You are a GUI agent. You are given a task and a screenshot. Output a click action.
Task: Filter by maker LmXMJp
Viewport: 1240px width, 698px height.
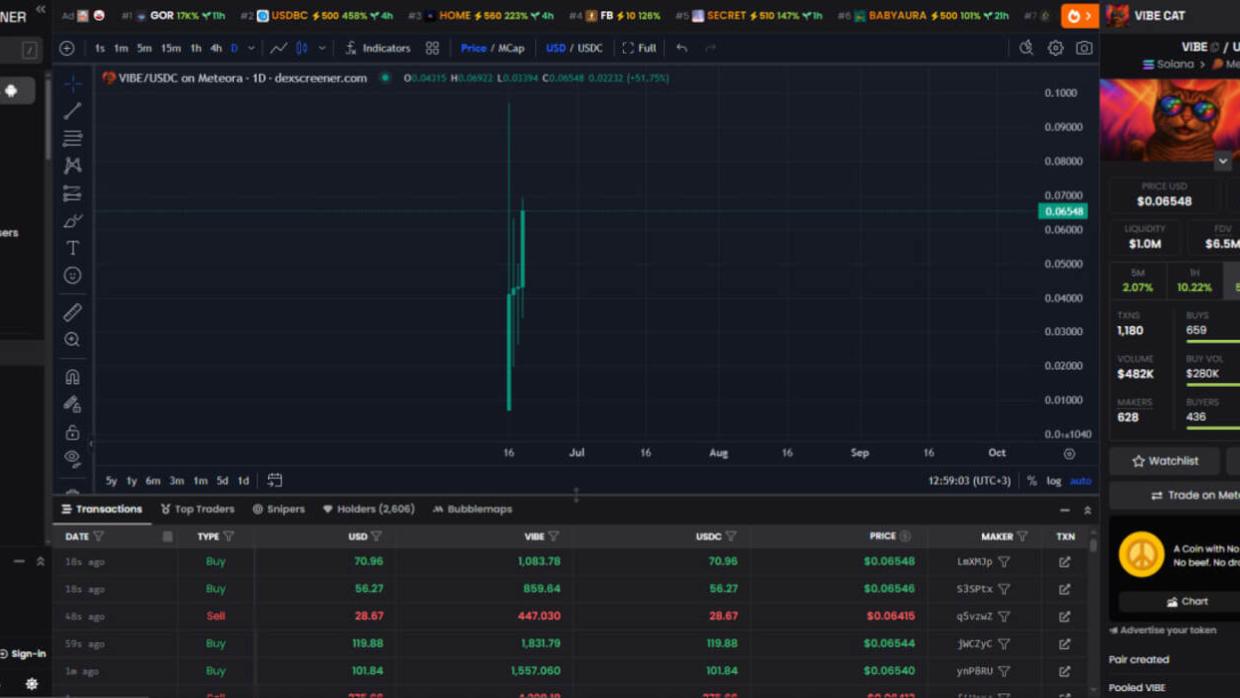1004,562
